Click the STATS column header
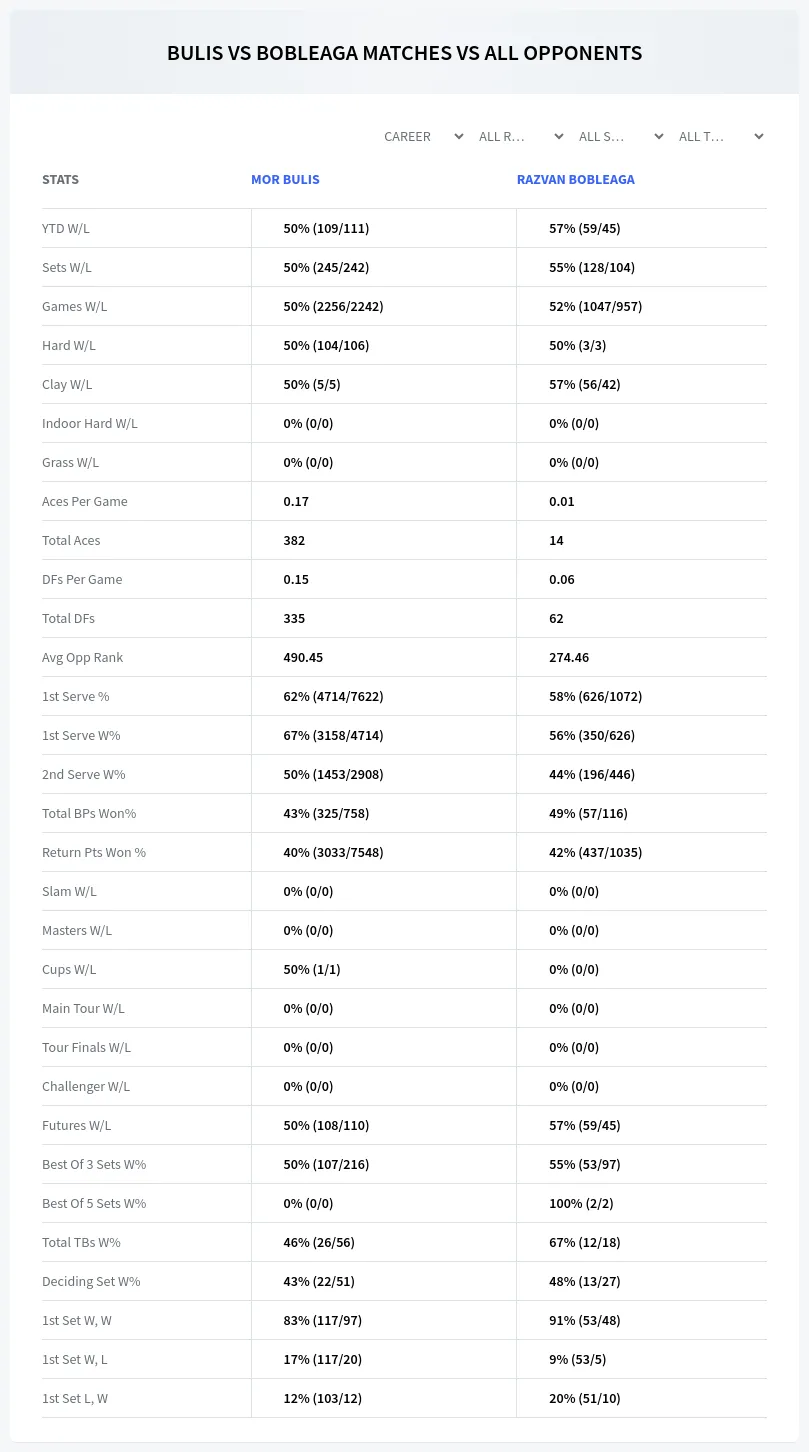The width and height of the screenshot is (809, 1452). pos(60,180)
